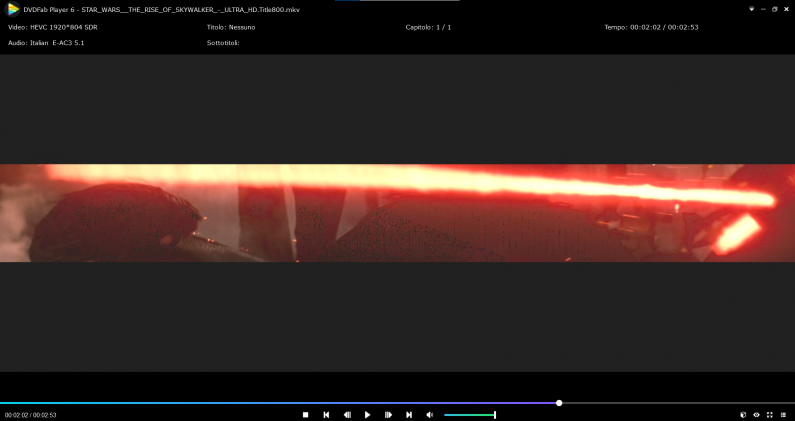
Task: Click the 'Tempo: 00:02:02 / 00:02:53' text
Action: [x=652, y=27]
